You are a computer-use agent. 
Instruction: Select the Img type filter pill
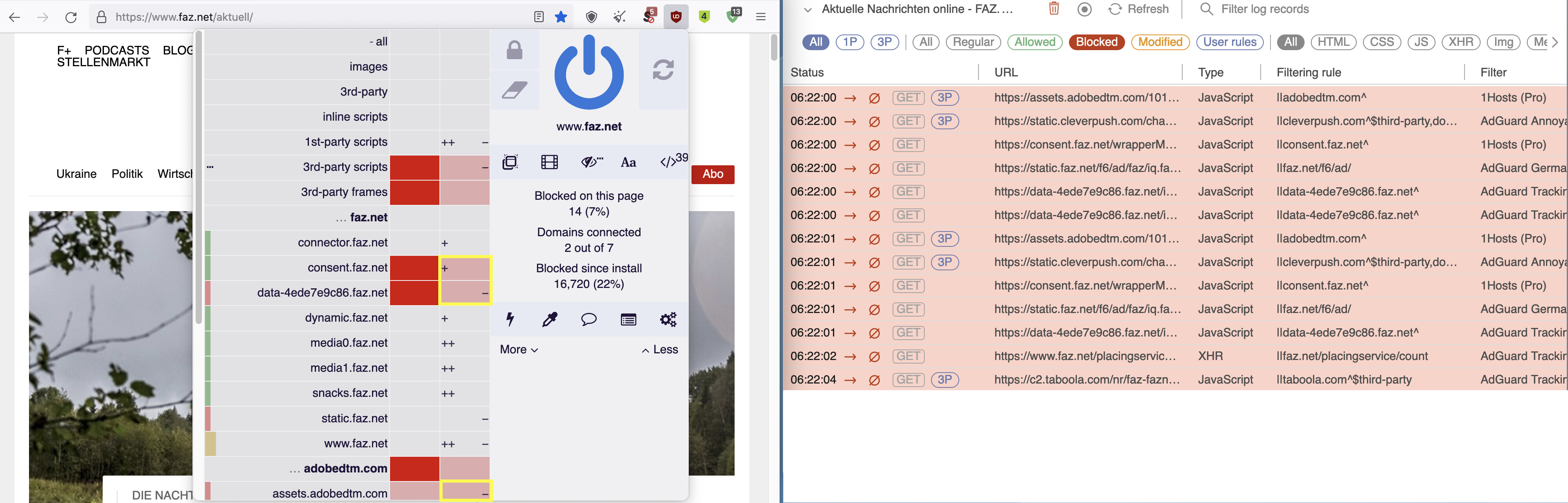pos(1503,42)
